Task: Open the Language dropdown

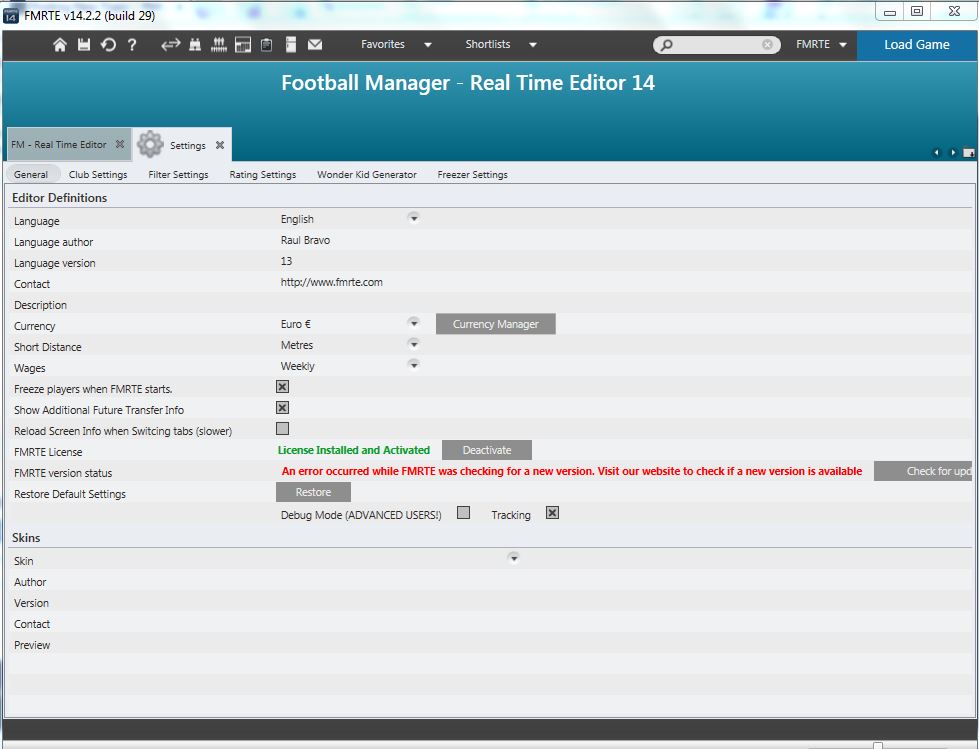Action: [413, 218]
